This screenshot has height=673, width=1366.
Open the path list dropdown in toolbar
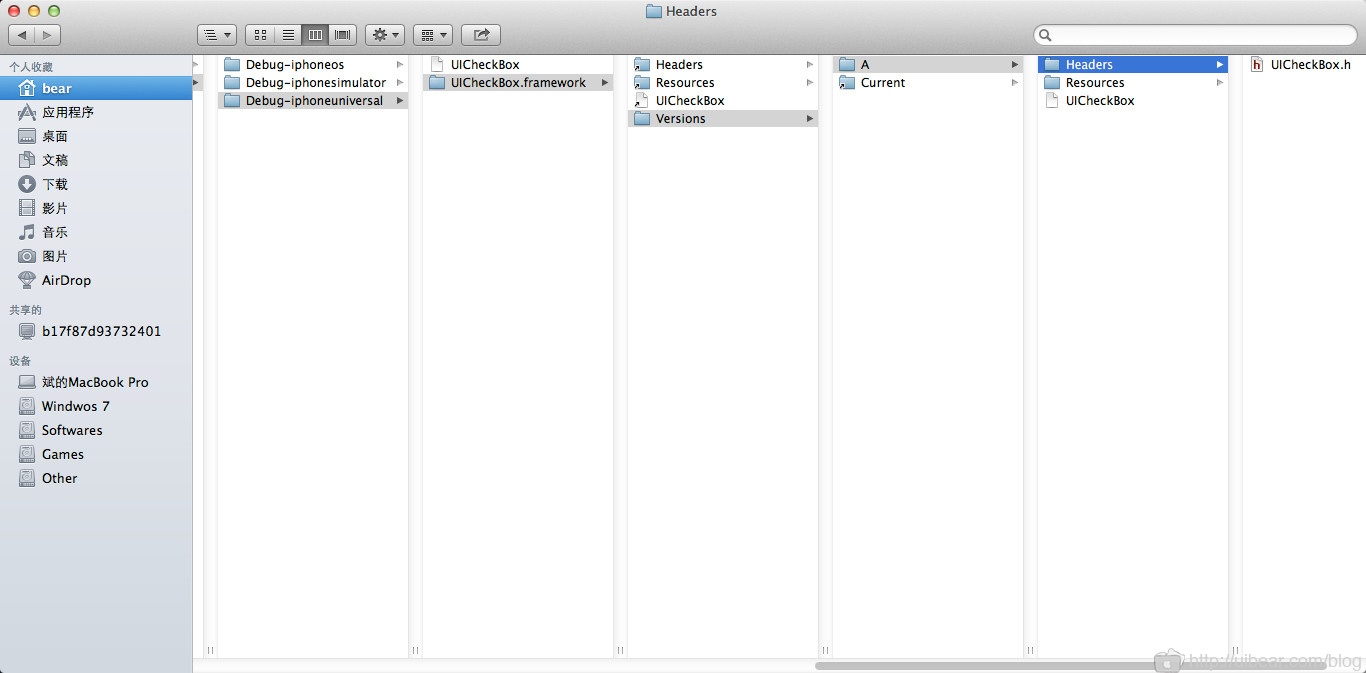[x=216, y=35]
